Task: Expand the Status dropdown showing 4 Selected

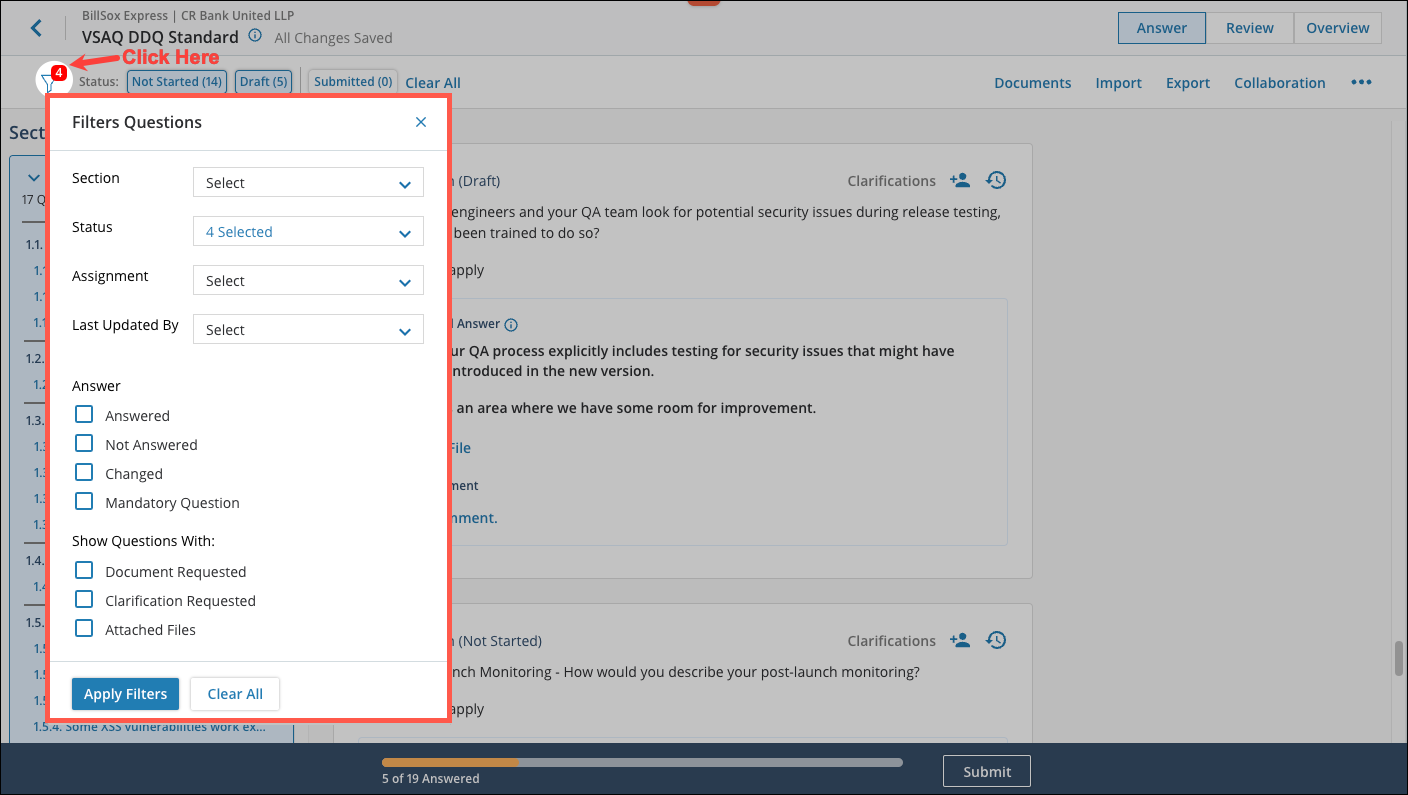Action: (308, 232)
